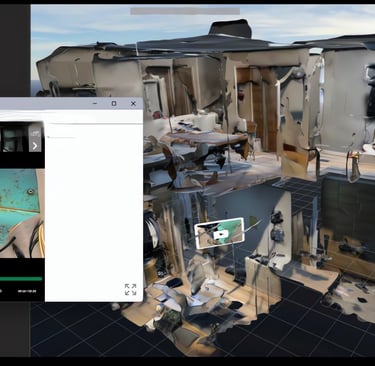Click the chimney on the scanned roof
Screen dimensions: 375x366
point(231,29)
